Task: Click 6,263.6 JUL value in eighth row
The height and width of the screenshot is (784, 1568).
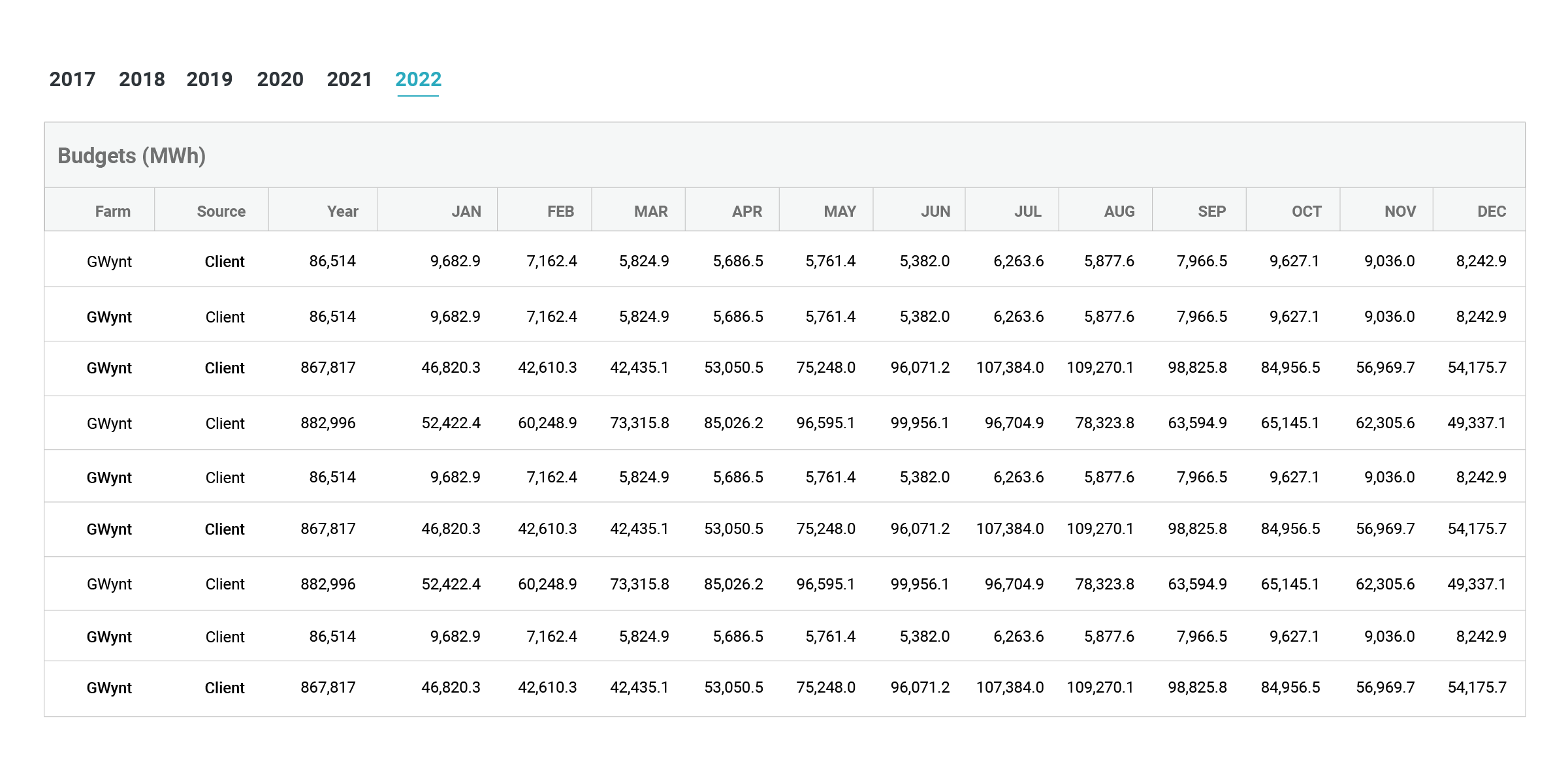Action: (x=1018, y=636)
